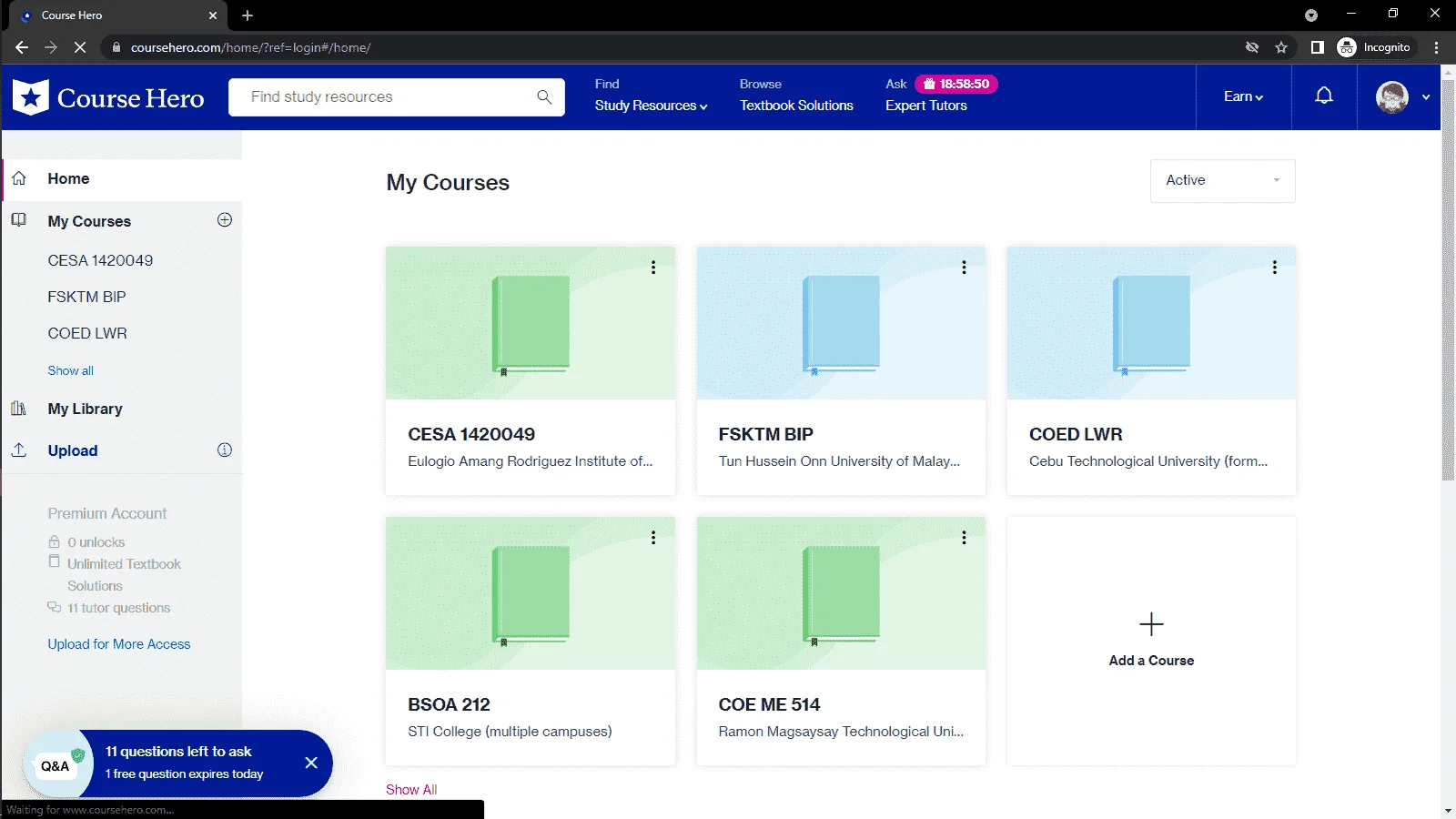The height and width of the screenshot is (819, 1456).
Task: Open the notifications bell
Action: [x=1324, y=96]
